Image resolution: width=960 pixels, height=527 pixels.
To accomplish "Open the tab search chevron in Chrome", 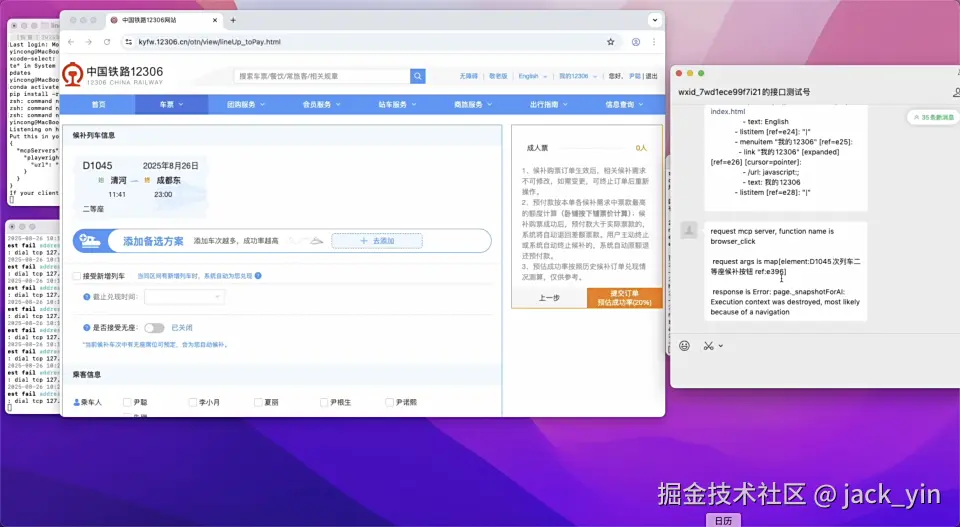I will (x=654, y=20).
